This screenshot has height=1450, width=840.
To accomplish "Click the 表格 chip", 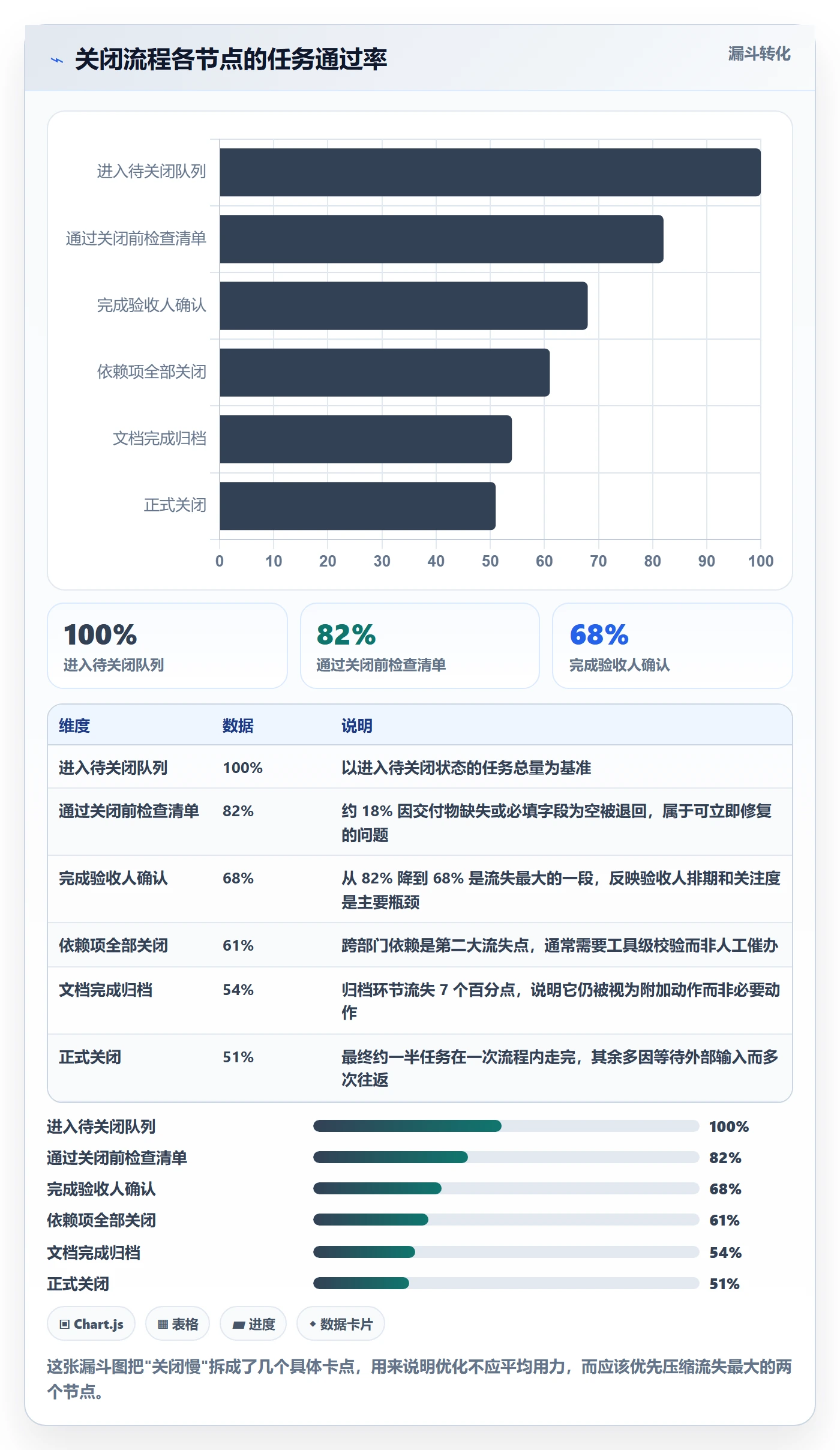I will (x=178, y=1323).
